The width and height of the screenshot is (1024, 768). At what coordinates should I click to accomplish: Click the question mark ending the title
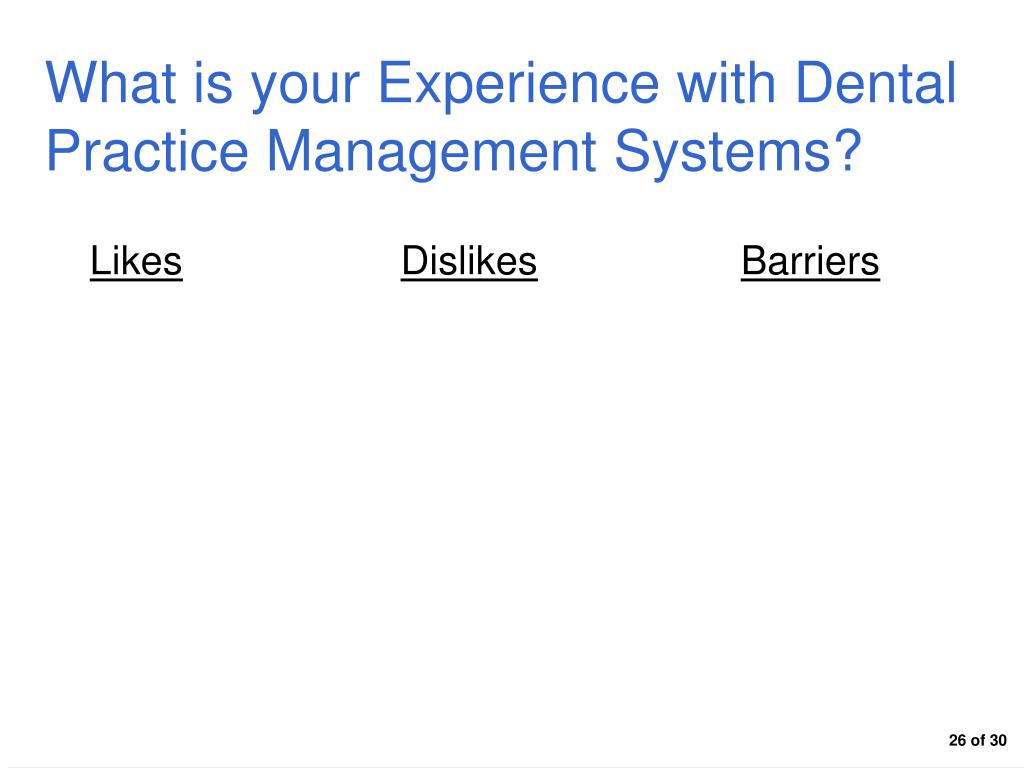pos(848,150)
